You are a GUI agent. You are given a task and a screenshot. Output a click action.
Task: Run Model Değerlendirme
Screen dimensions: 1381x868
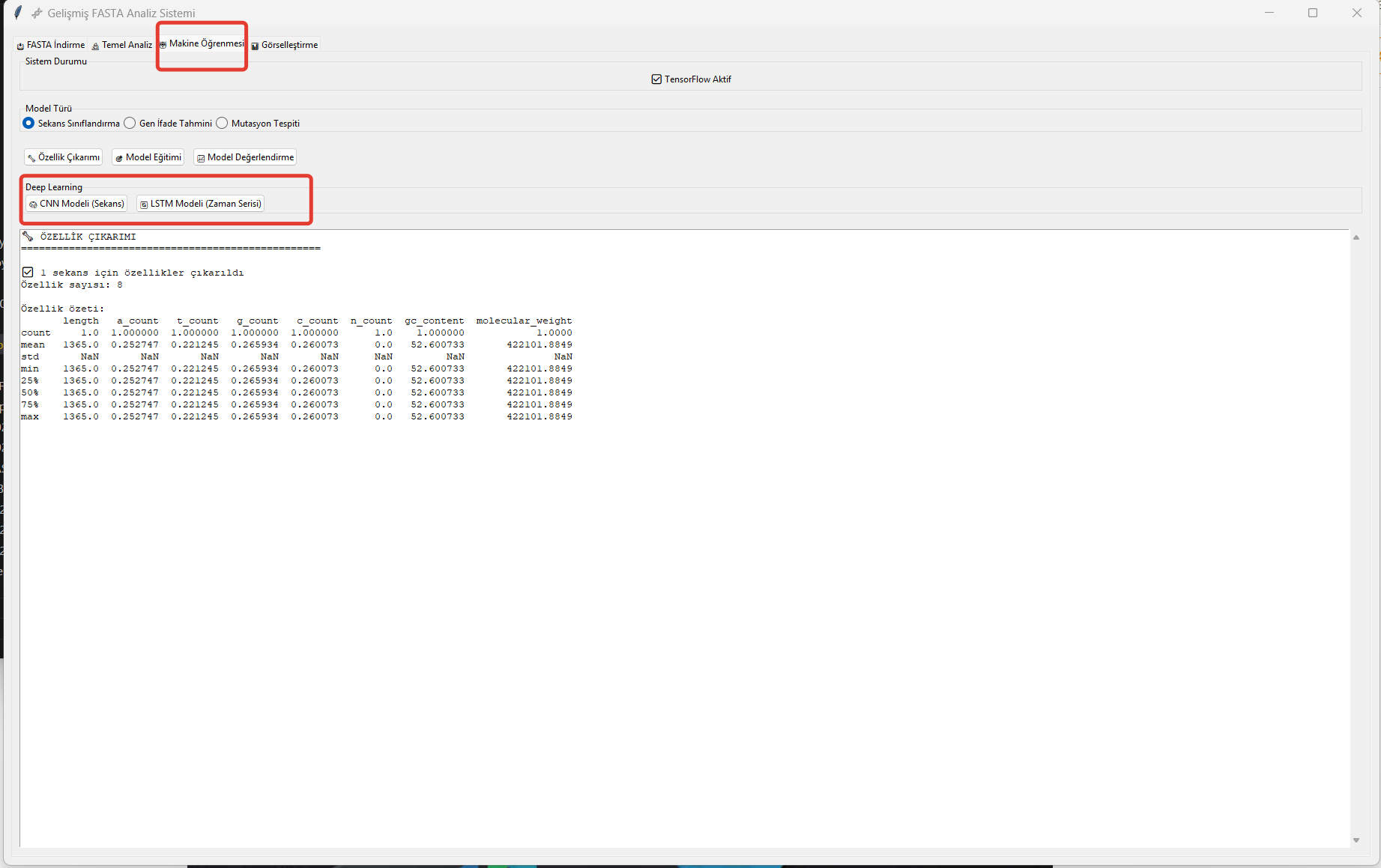(x=245, y=157)
